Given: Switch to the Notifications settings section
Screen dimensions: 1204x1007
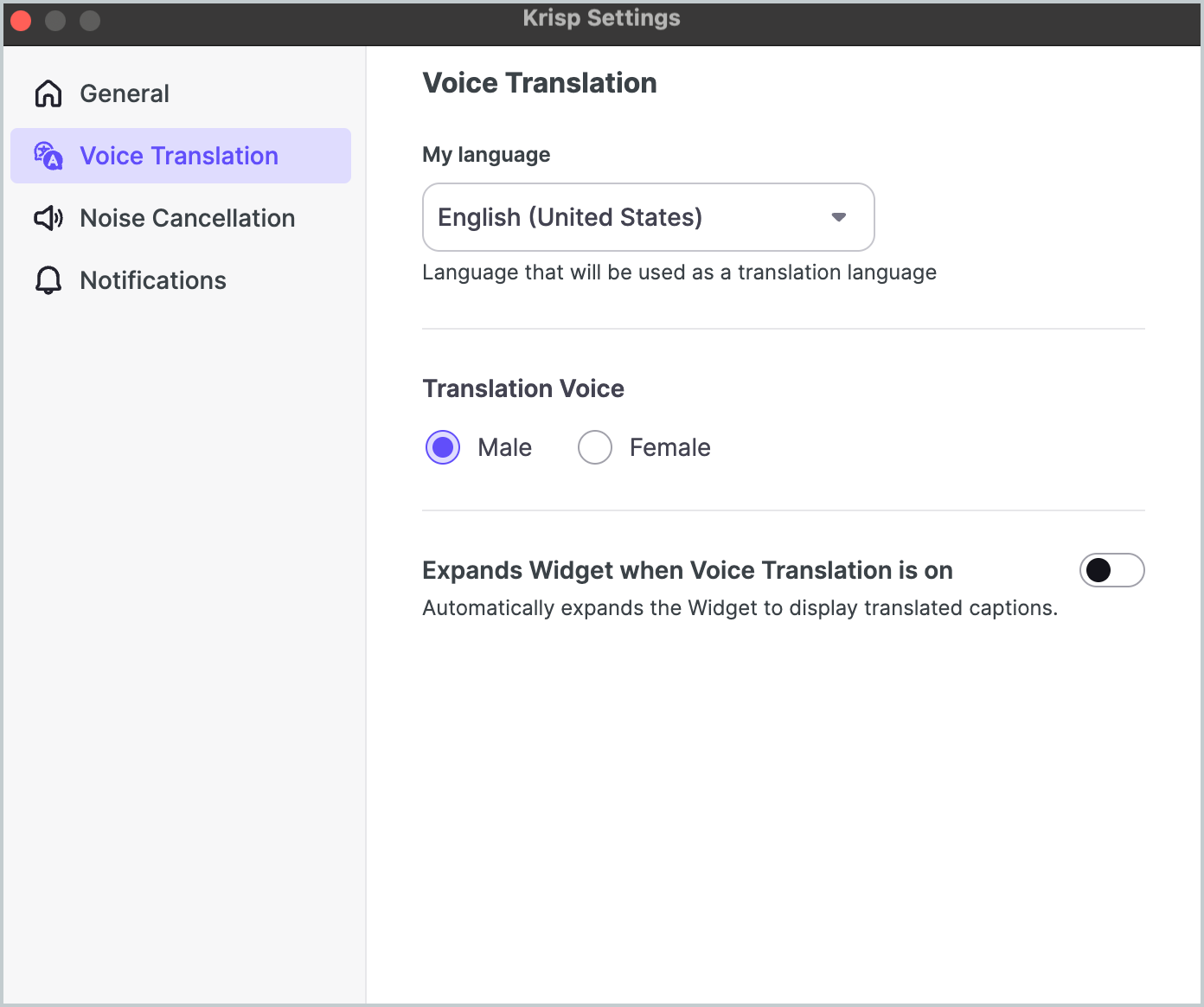Looking at the screenshot, I should click(x=152, y=280).
